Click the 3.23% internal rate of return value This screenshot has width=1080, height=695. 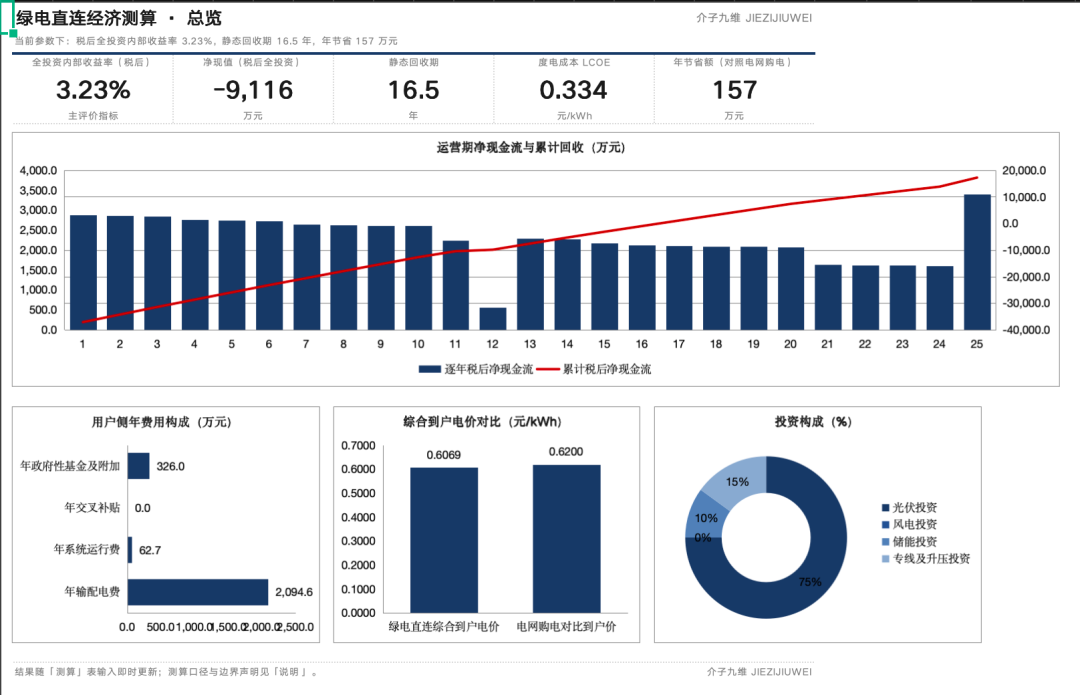[x=93, y=90]
